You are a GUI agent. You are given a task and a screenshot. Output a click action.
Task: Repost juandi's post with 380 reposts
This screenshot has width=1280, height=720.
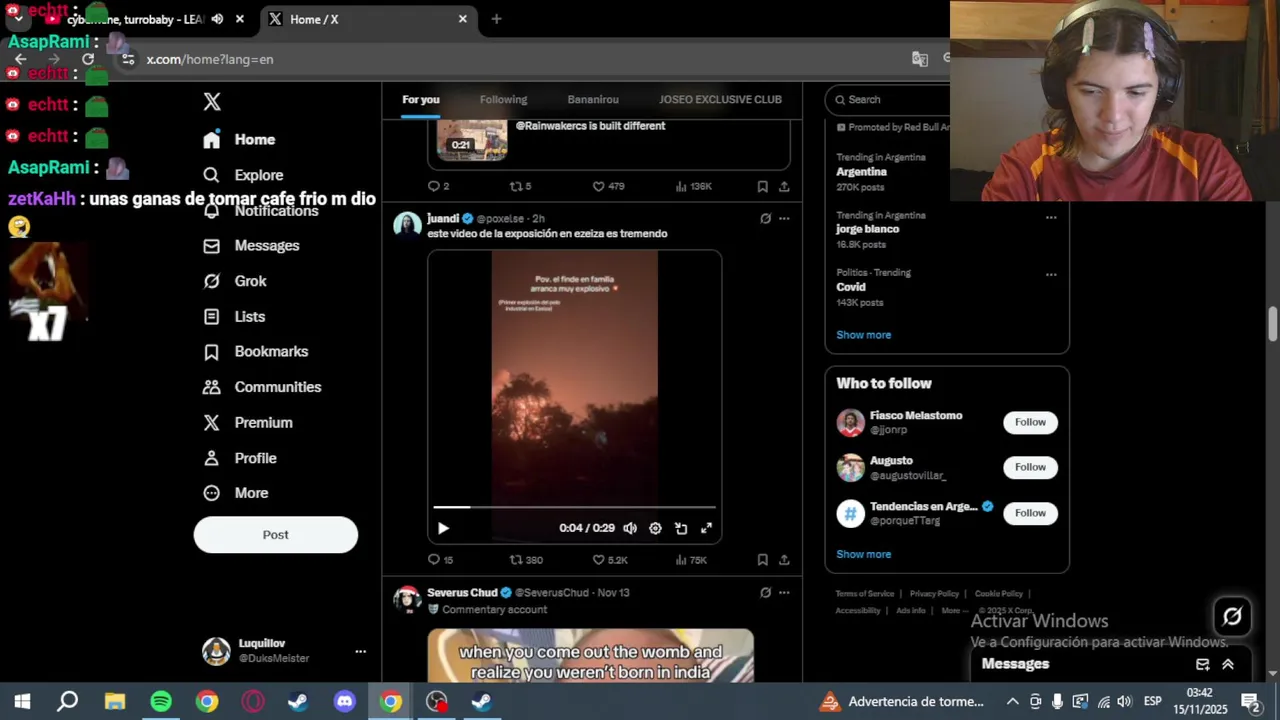(526, 560)
